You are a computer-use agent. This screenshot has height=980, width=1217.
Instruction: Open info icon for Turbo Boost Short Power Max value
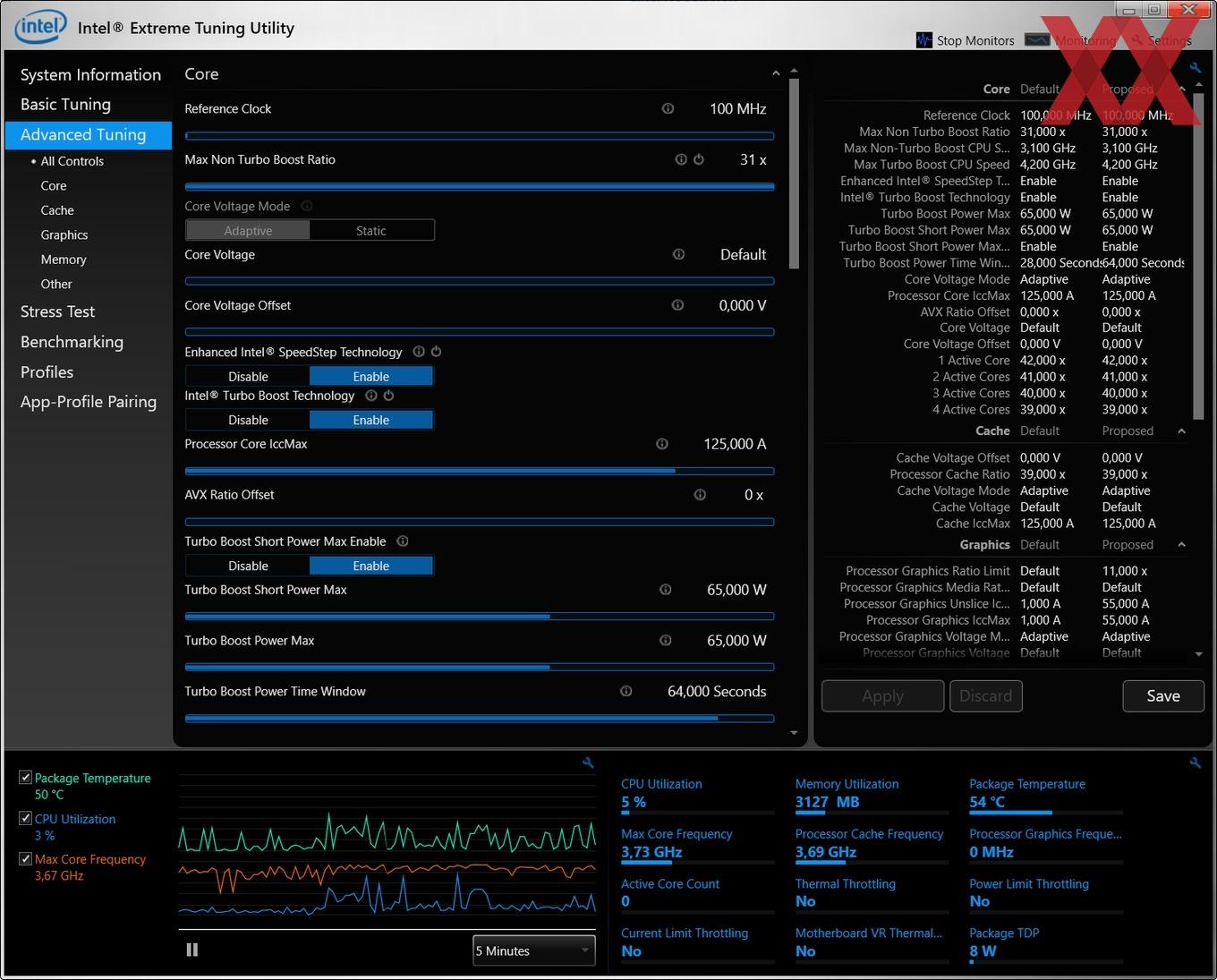[666, 590]
